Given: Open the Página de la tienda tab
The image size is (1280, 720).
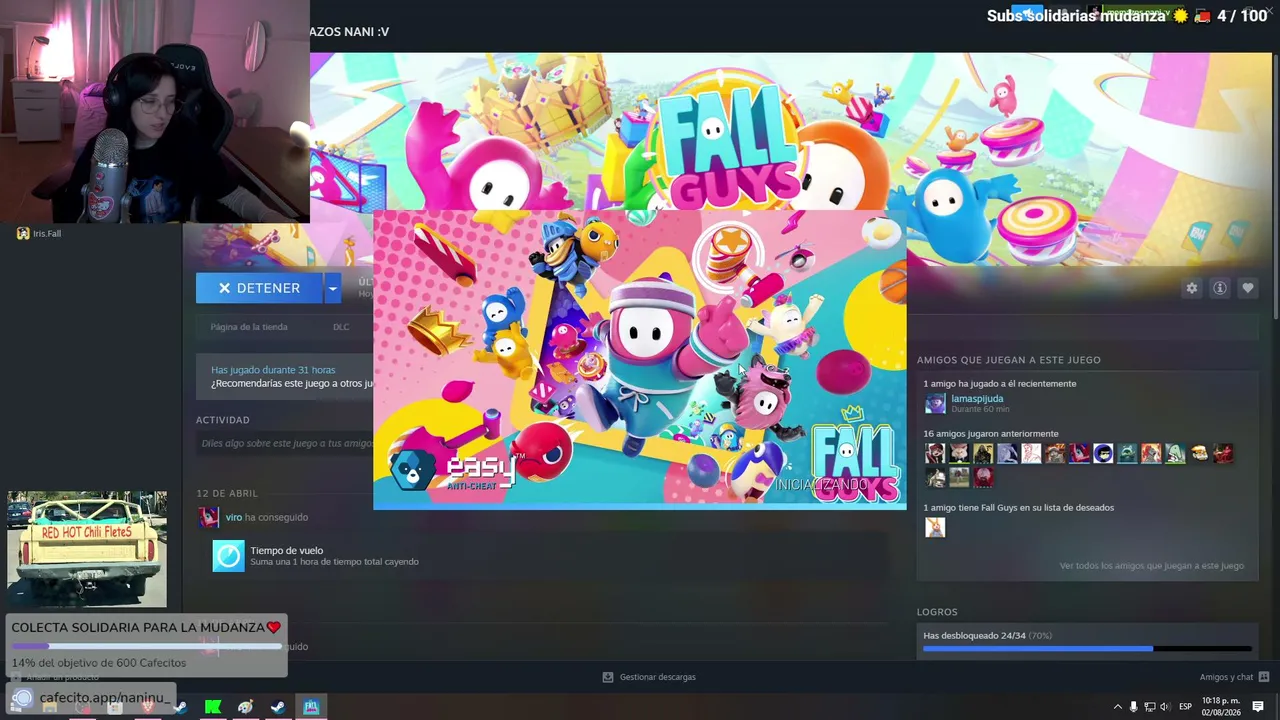Looking at the screenshot, I should (x=249, y=327).
